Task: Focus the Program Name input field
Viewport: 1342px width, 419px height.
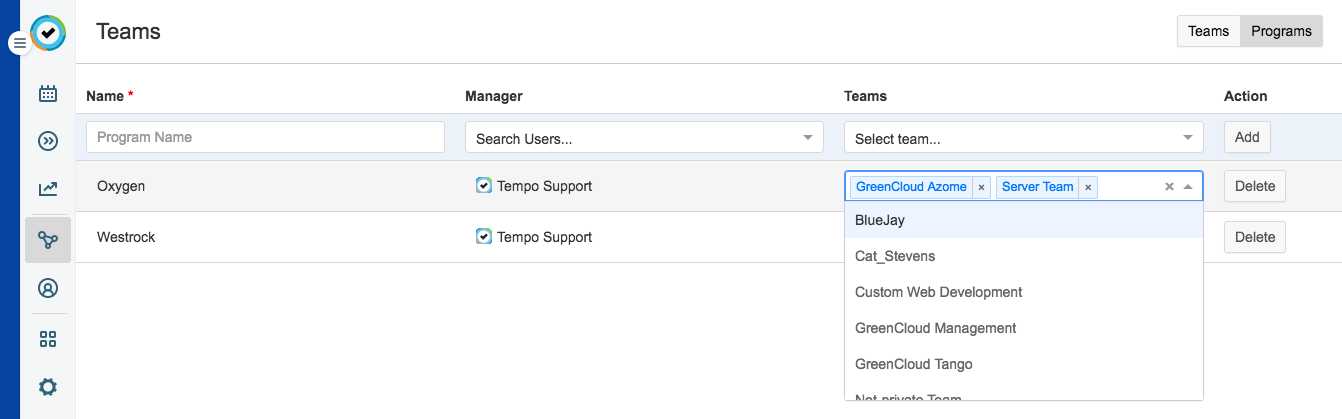Action: [x=265, y=137]
